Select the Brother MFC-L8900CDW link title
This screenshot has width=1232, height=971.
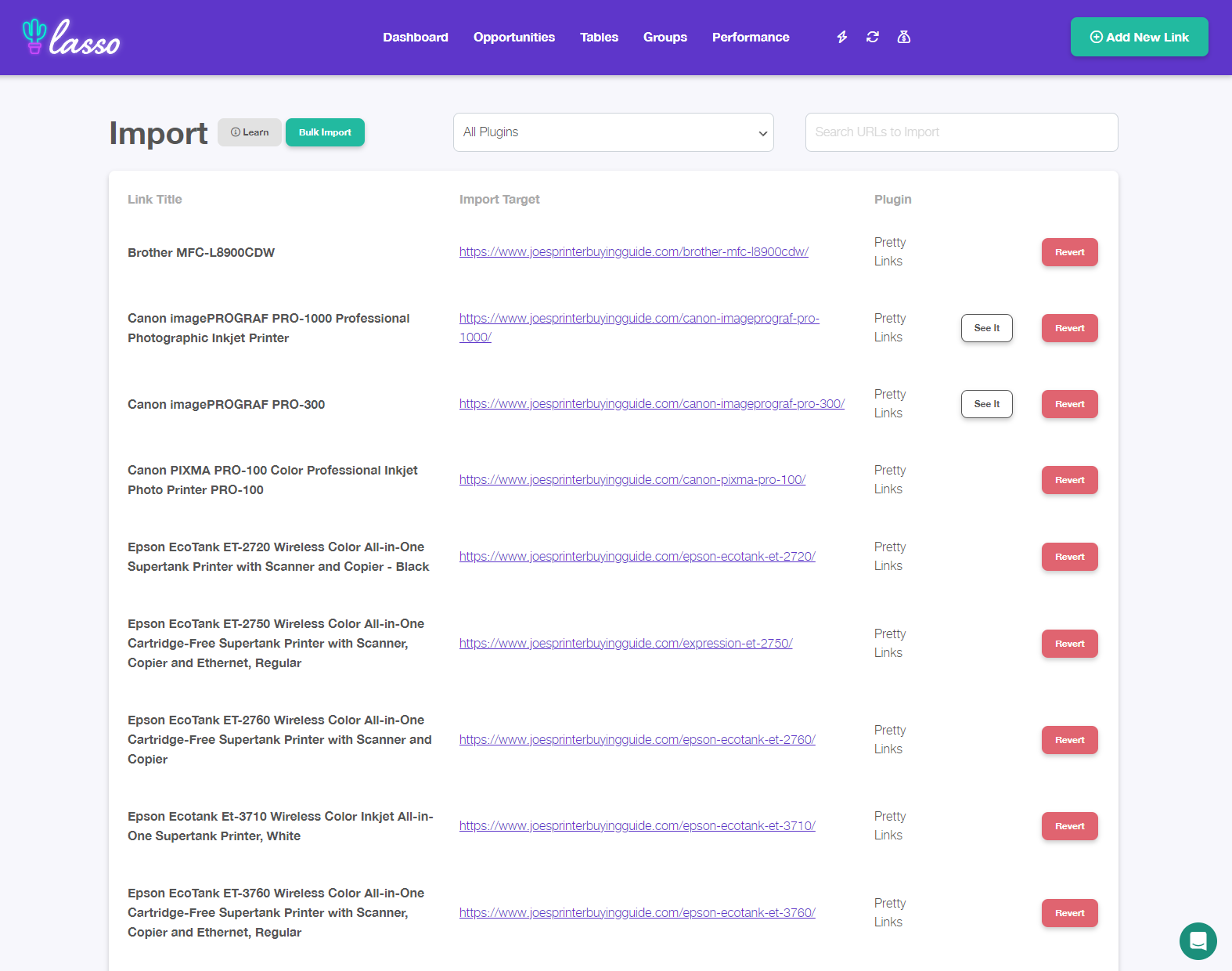click(x=201, y=252)
